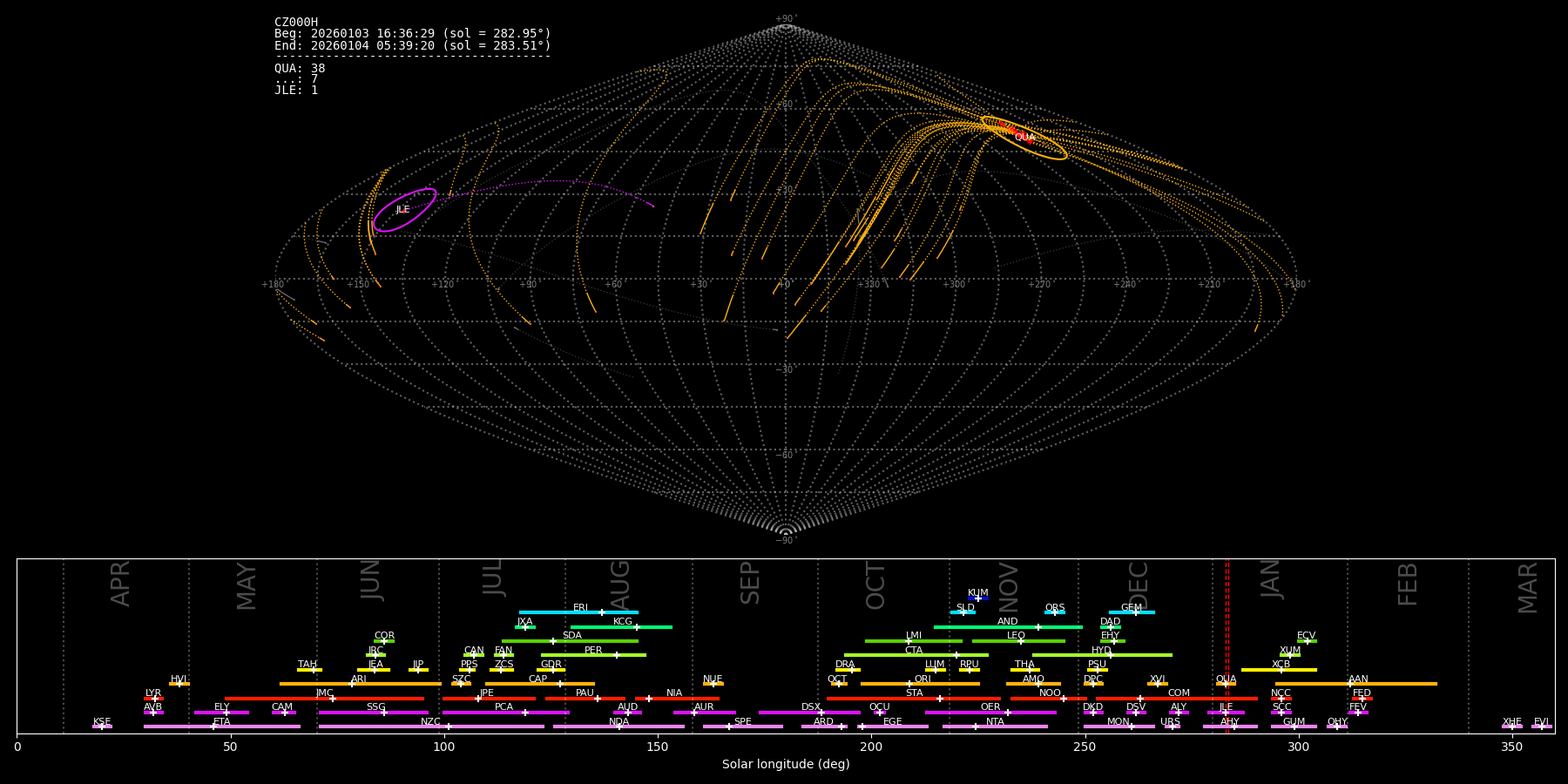Click the EVI shower bar
Screen dimensions: 1568x784
(1541, 727)
